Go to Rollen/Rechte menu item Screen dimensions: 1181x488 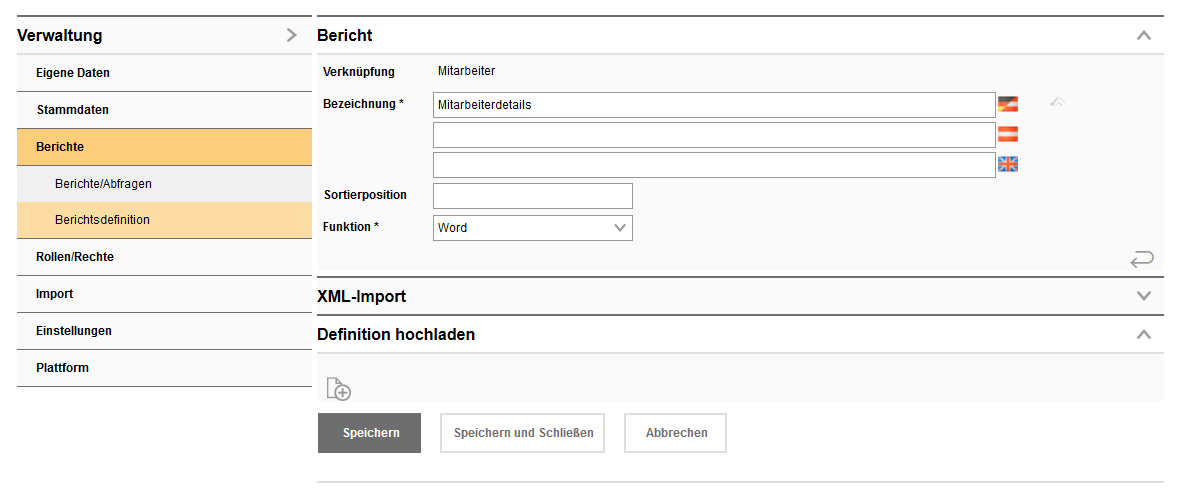click(x=75, y=257)
